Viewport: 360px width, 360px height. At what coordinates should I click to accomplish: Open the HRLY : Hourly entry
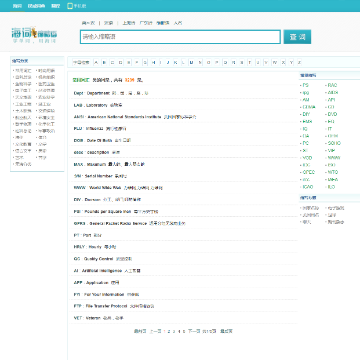point(95,247)
